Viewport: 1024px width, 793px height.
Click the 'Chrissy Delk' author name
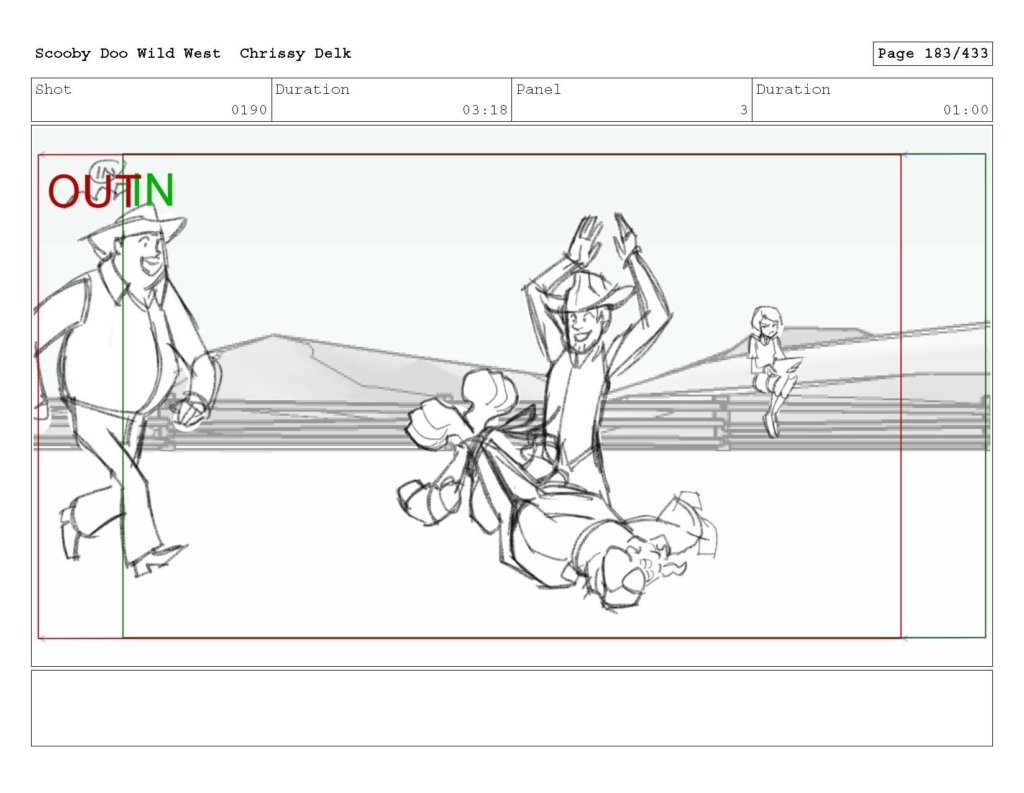coord(295,54)
